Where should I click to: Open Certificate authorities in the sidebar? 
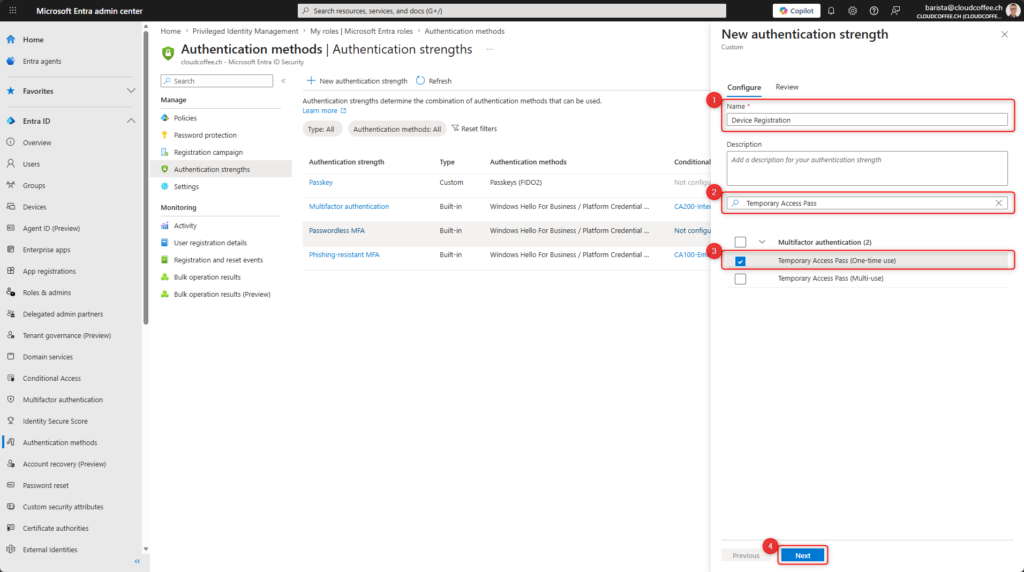(56, 528)
